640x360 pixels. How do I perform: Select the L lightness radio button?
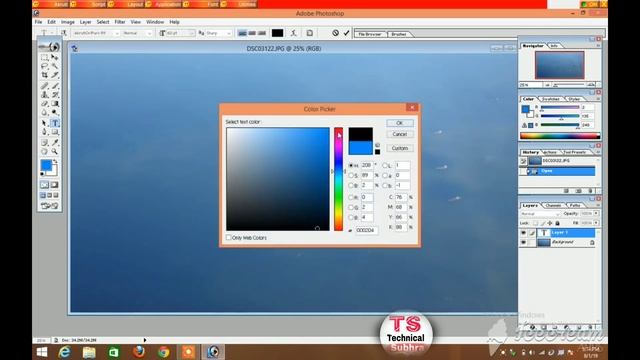click(385, 165)
